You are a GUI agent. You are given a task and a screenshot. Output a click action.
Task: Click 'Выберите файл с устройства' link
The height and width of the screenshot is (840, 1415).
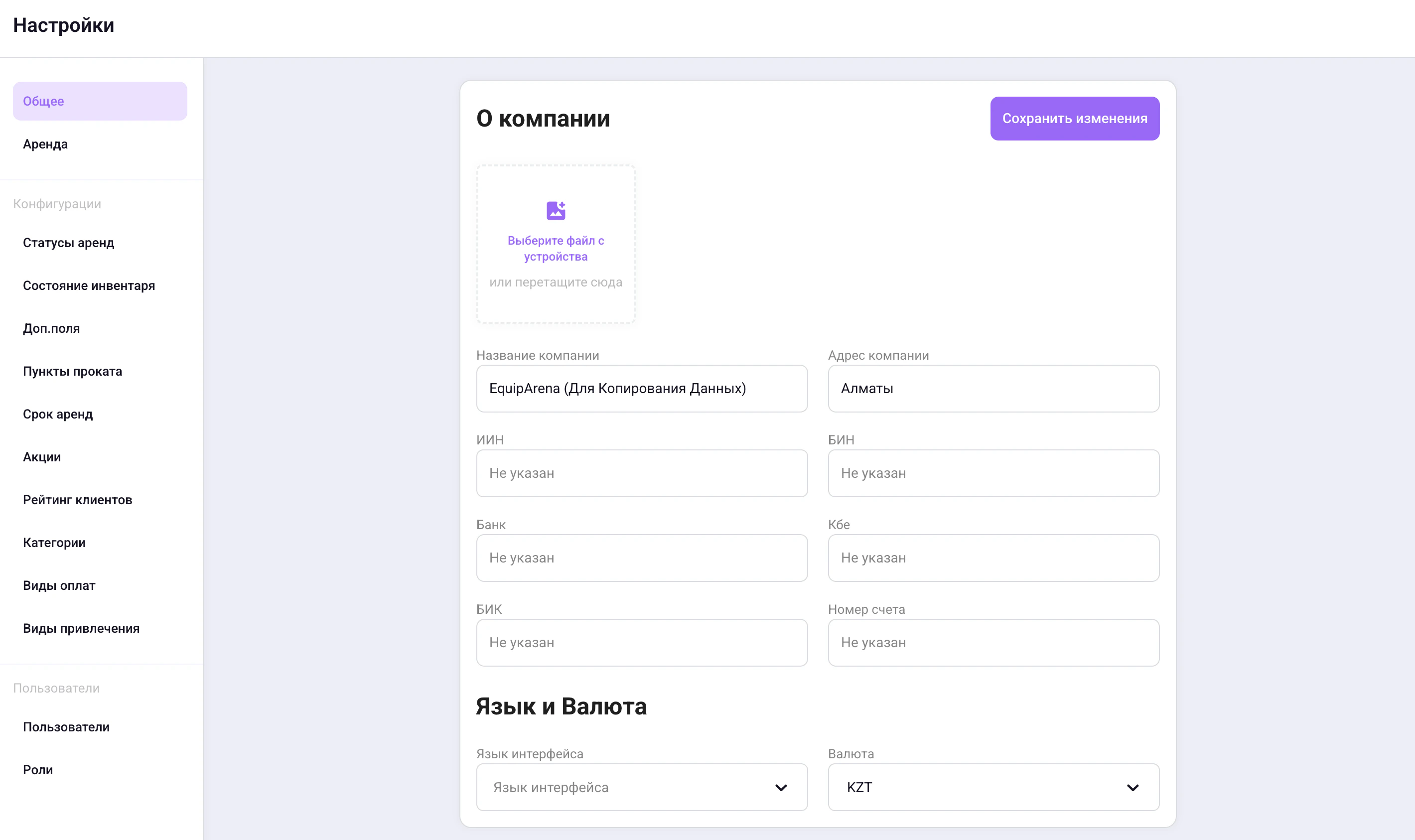pos(555,249)
